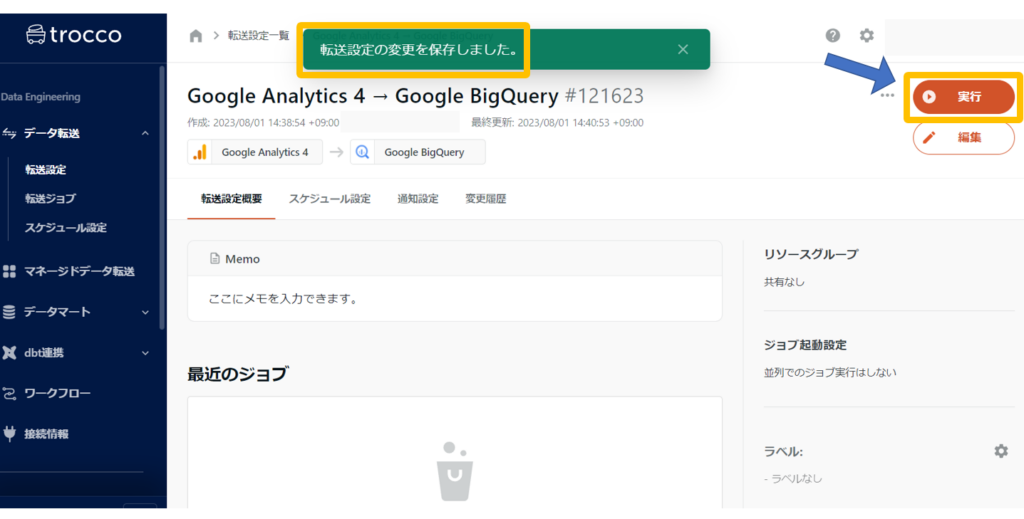
Task: Open the 変更履歴 tab
Action: coord(485,199)
